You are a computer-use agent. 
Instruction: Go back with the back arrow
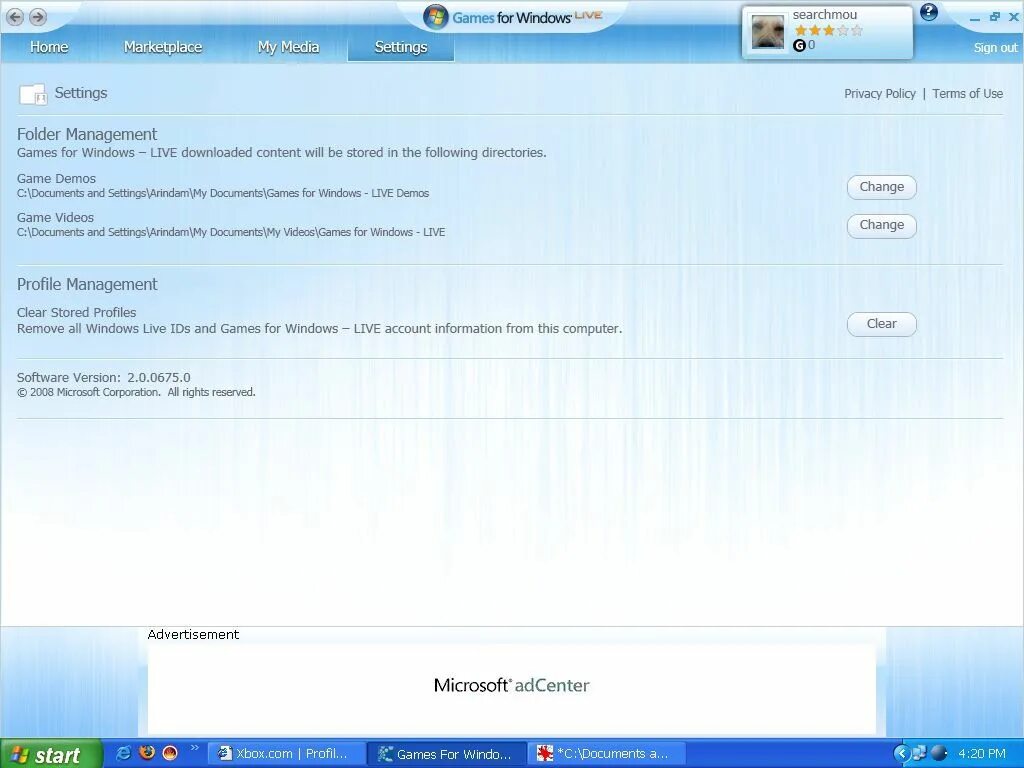pyautogui.click(x=14, y=17)
